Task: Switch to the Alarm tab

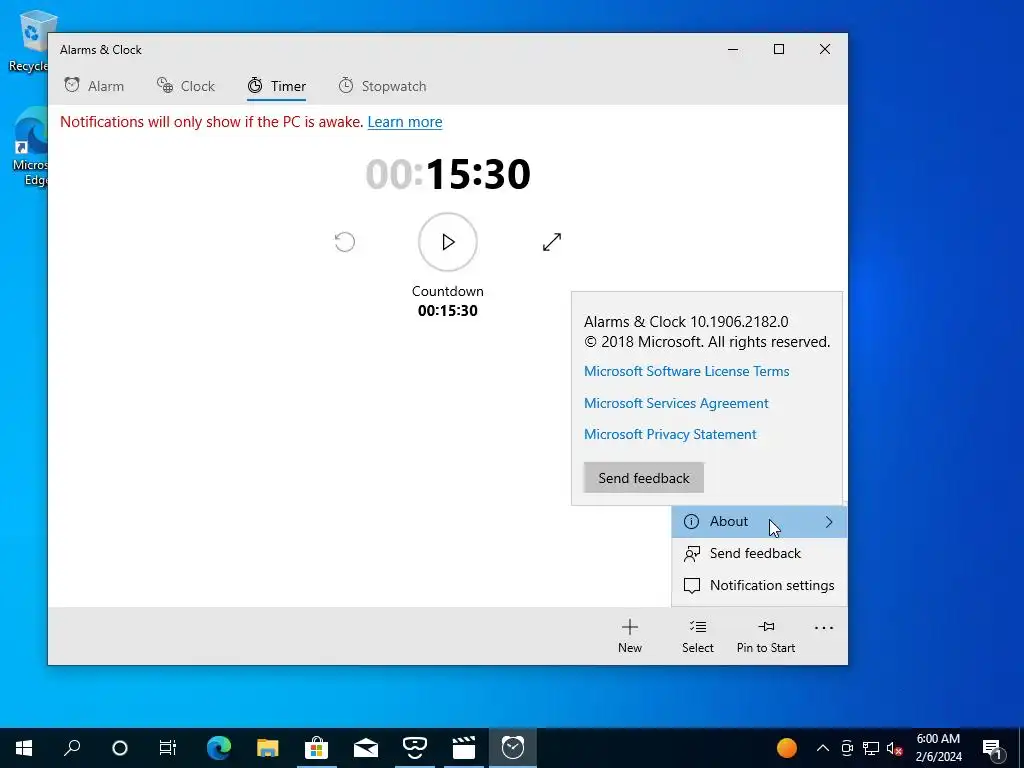Action: click(94, 86)
